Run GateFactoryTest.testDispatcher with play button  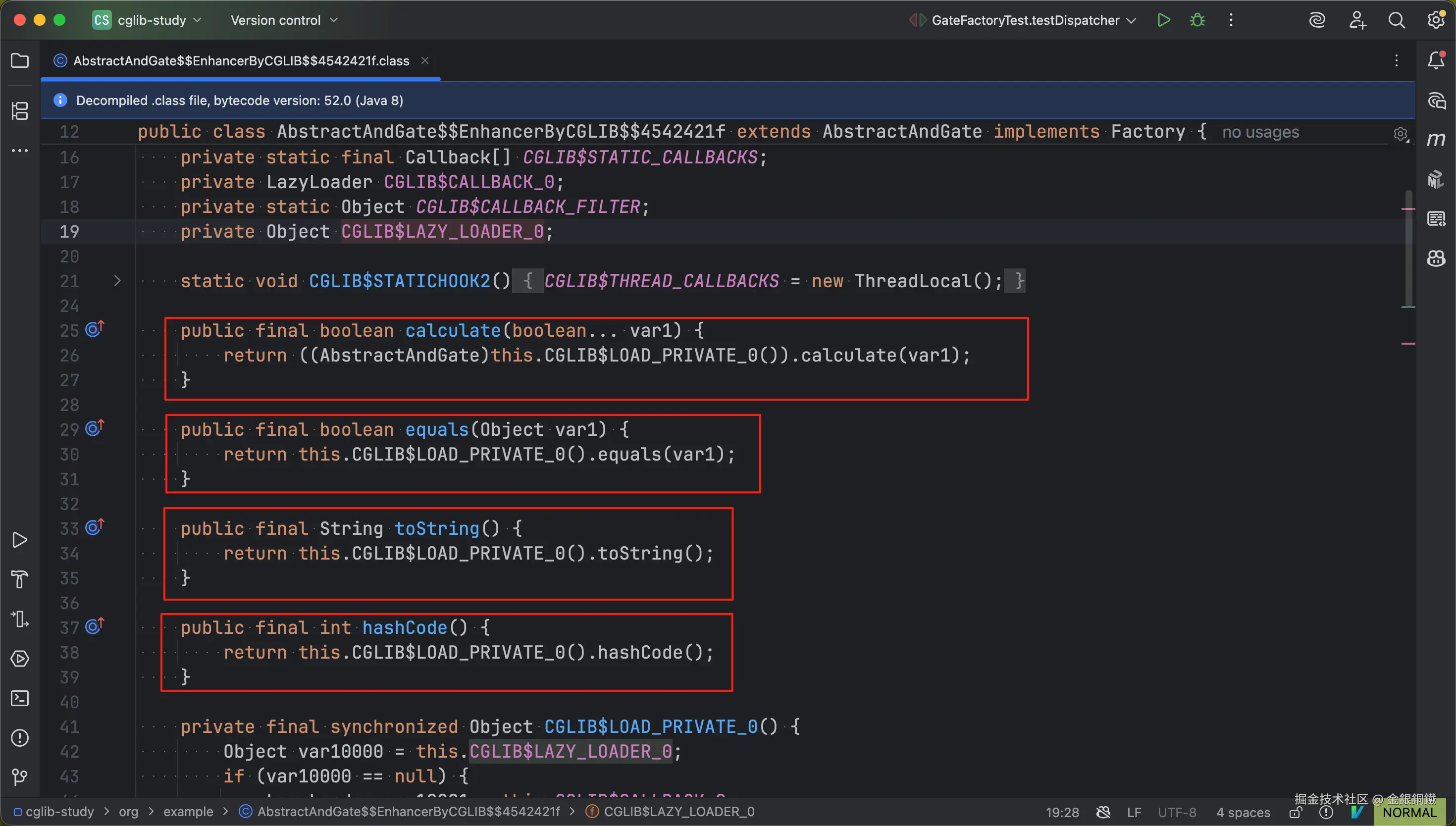point(1163,20)
